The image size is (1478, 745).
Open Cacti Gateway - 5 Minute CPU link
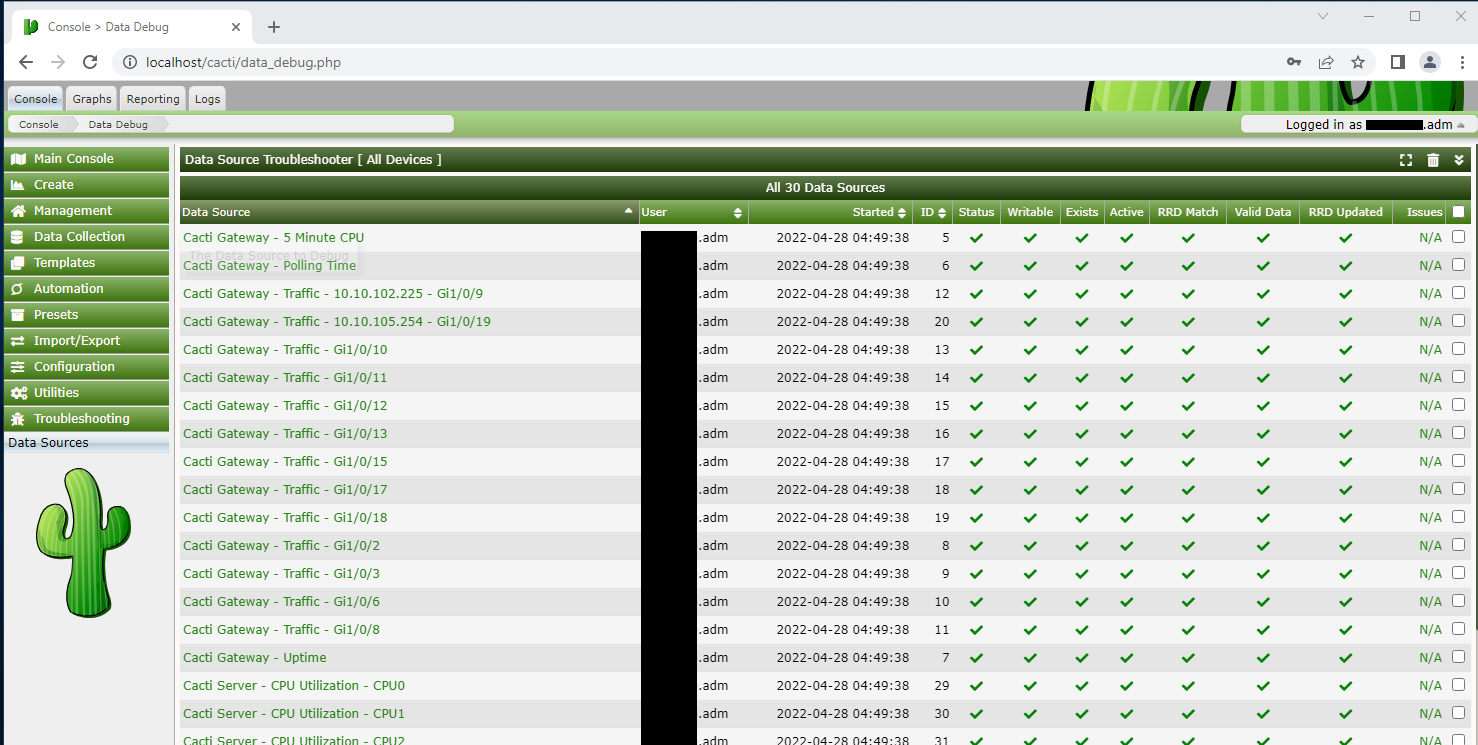pyautogui.click(x=273, y=238)
